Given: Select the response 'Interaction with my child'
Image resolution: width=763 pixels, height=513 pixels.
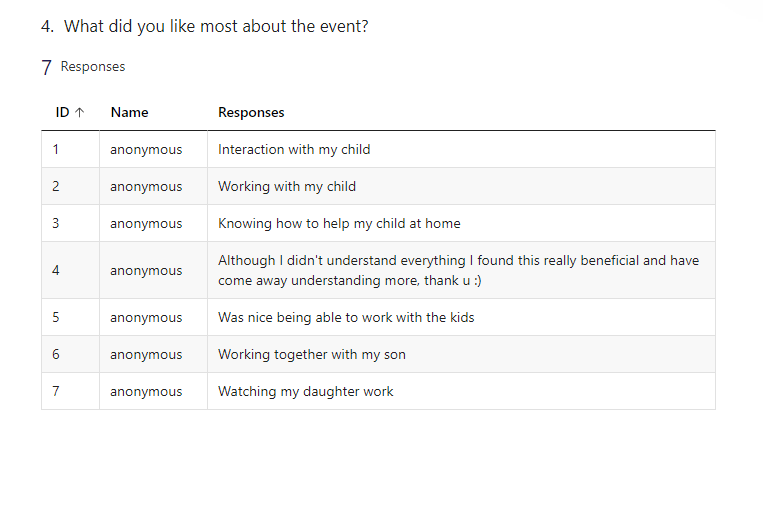Looking at the screenshot, I should (294, 149).
